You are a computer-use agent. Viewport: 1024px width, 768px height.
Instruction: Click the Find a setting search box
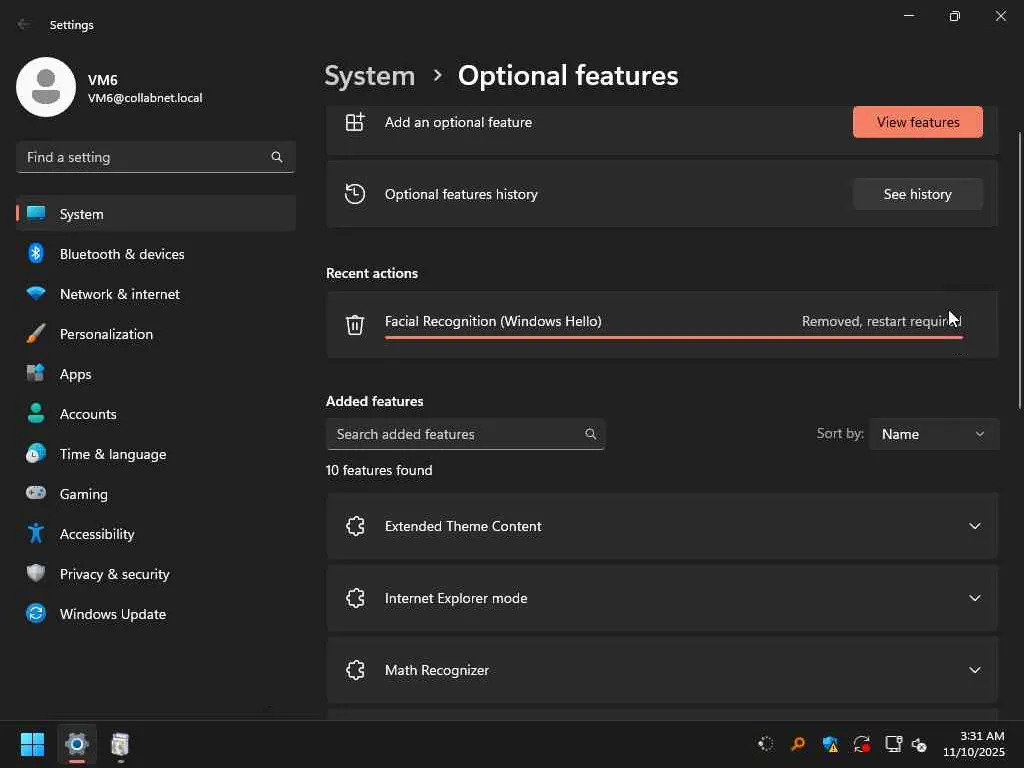coord(145,157)
